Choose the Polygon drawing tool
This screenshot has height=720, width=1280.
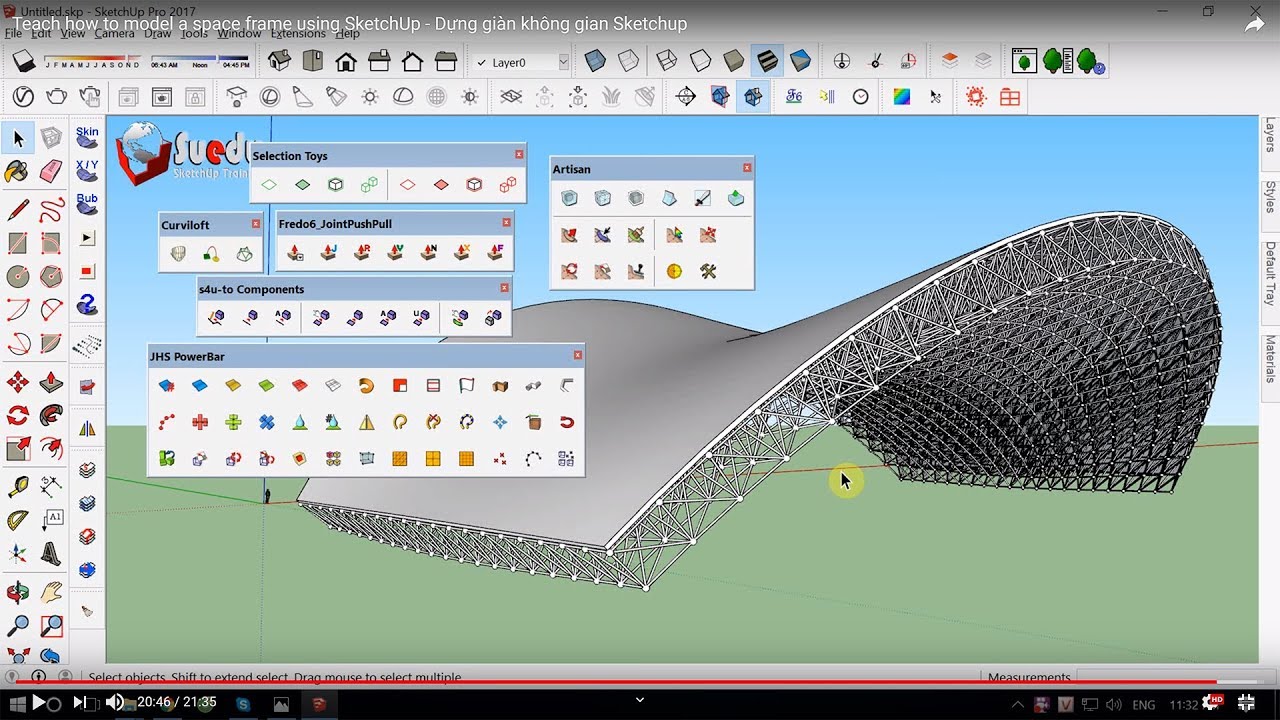(x=51, y=276)
